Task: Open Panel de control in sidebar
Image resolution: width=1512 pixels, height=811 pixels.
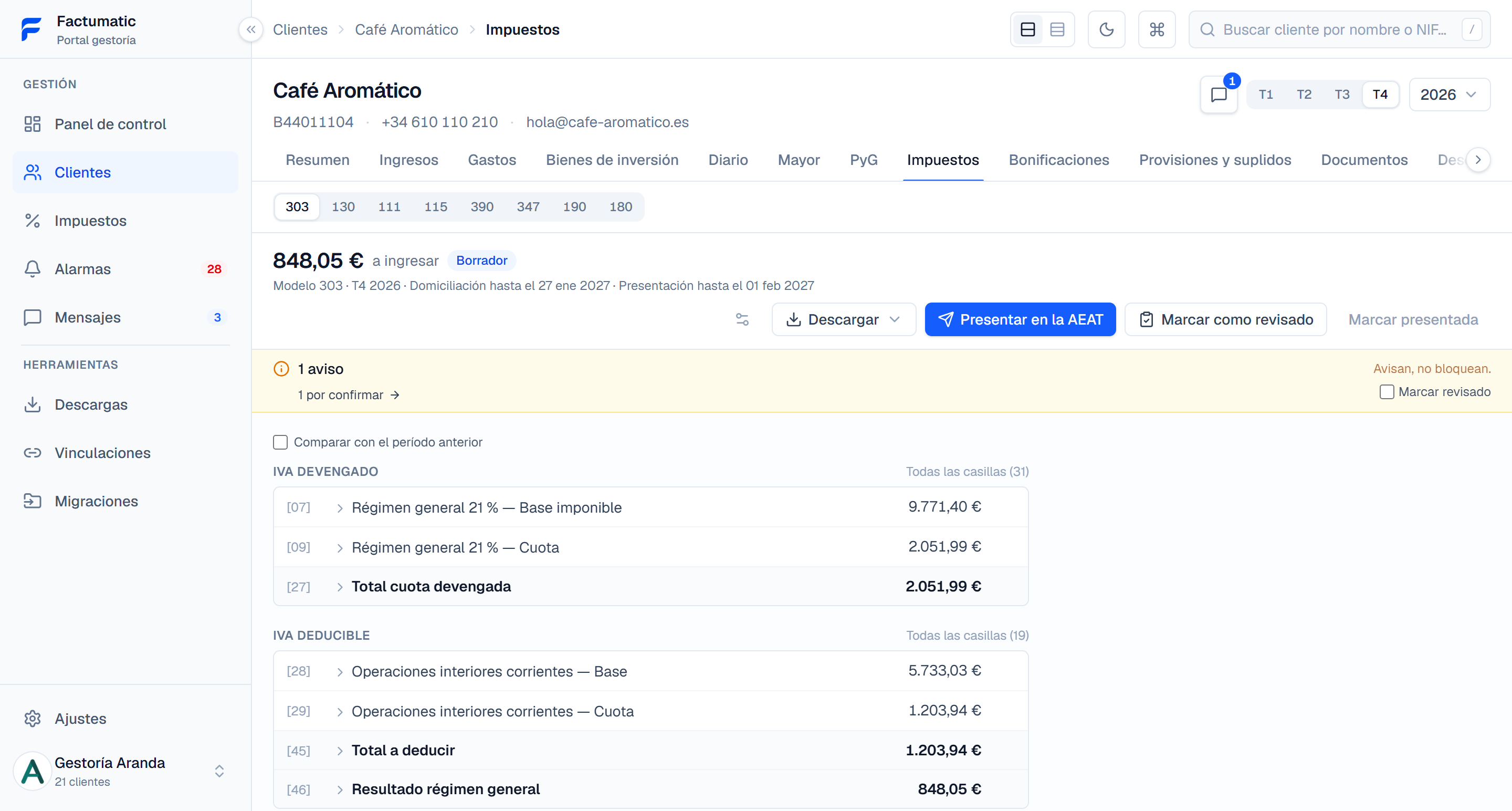Action: coord(125,124)
